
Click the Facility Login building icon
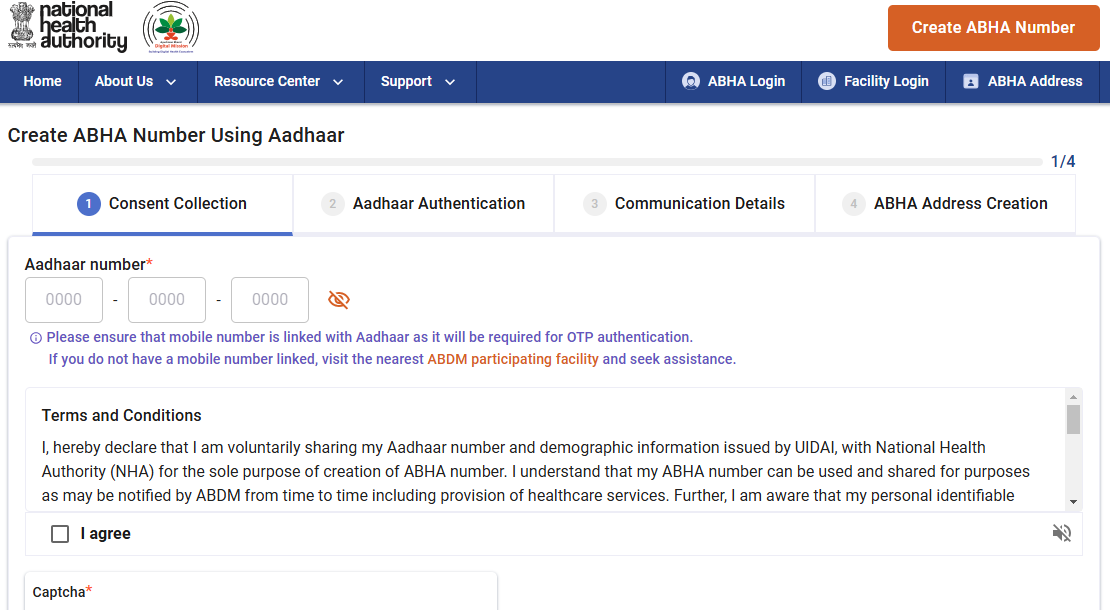click(x=826, y=81)
